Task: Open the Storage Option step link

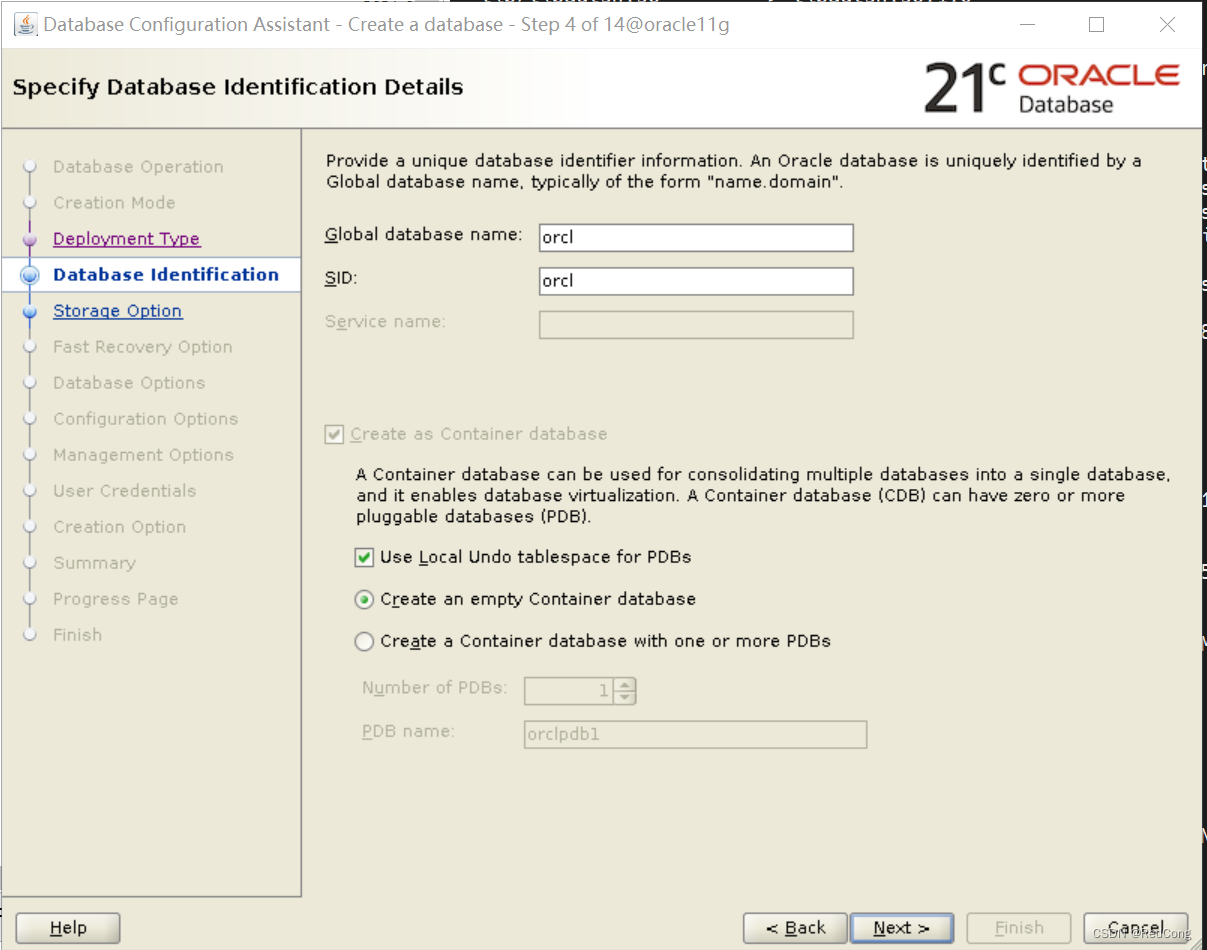Action: point(118,311)
